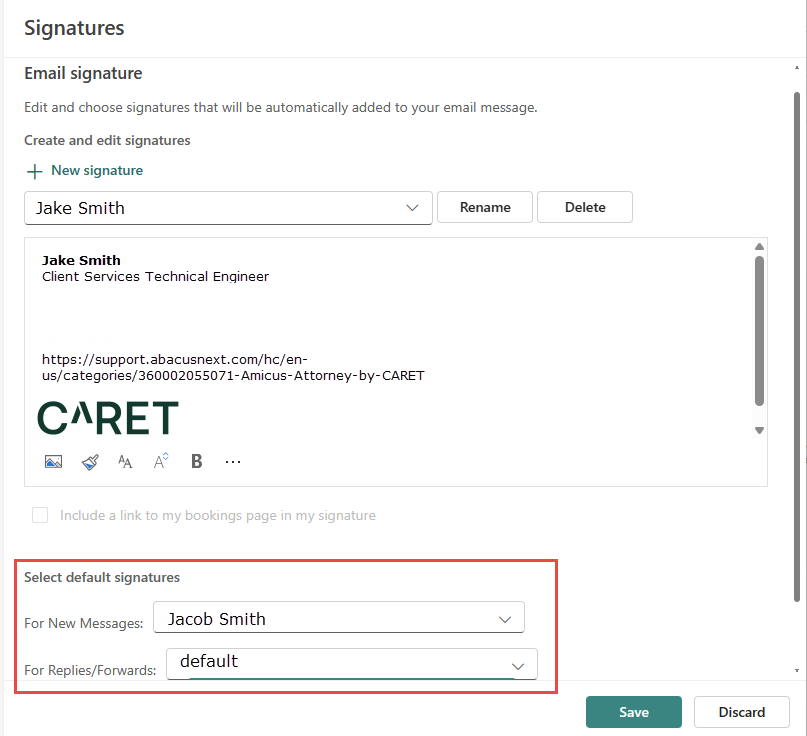Click the New signature link
Viewport: 807px width, 736px height.
(x=97, y=170)
